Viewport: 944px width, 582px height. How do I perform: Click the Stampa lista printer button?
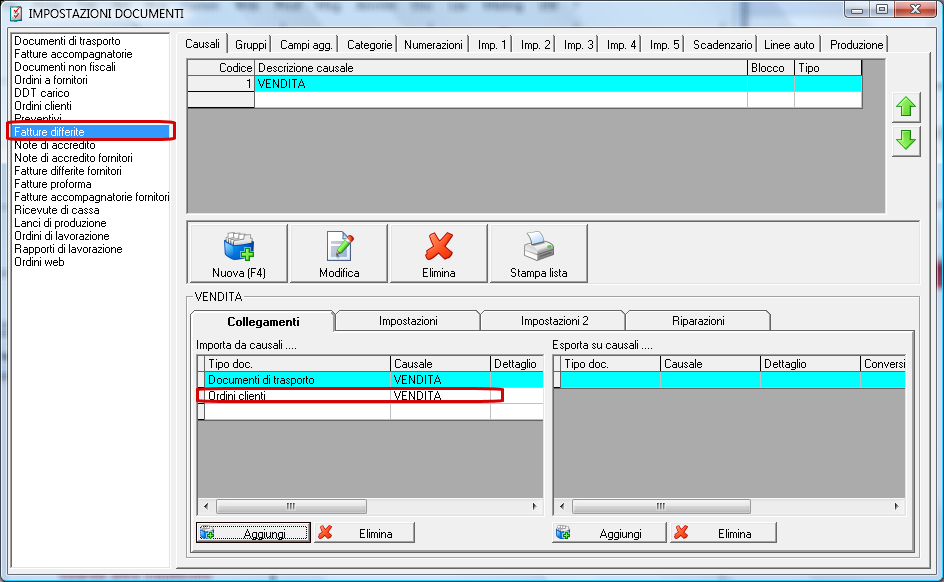pyautogui.click(x=539, y=253)
